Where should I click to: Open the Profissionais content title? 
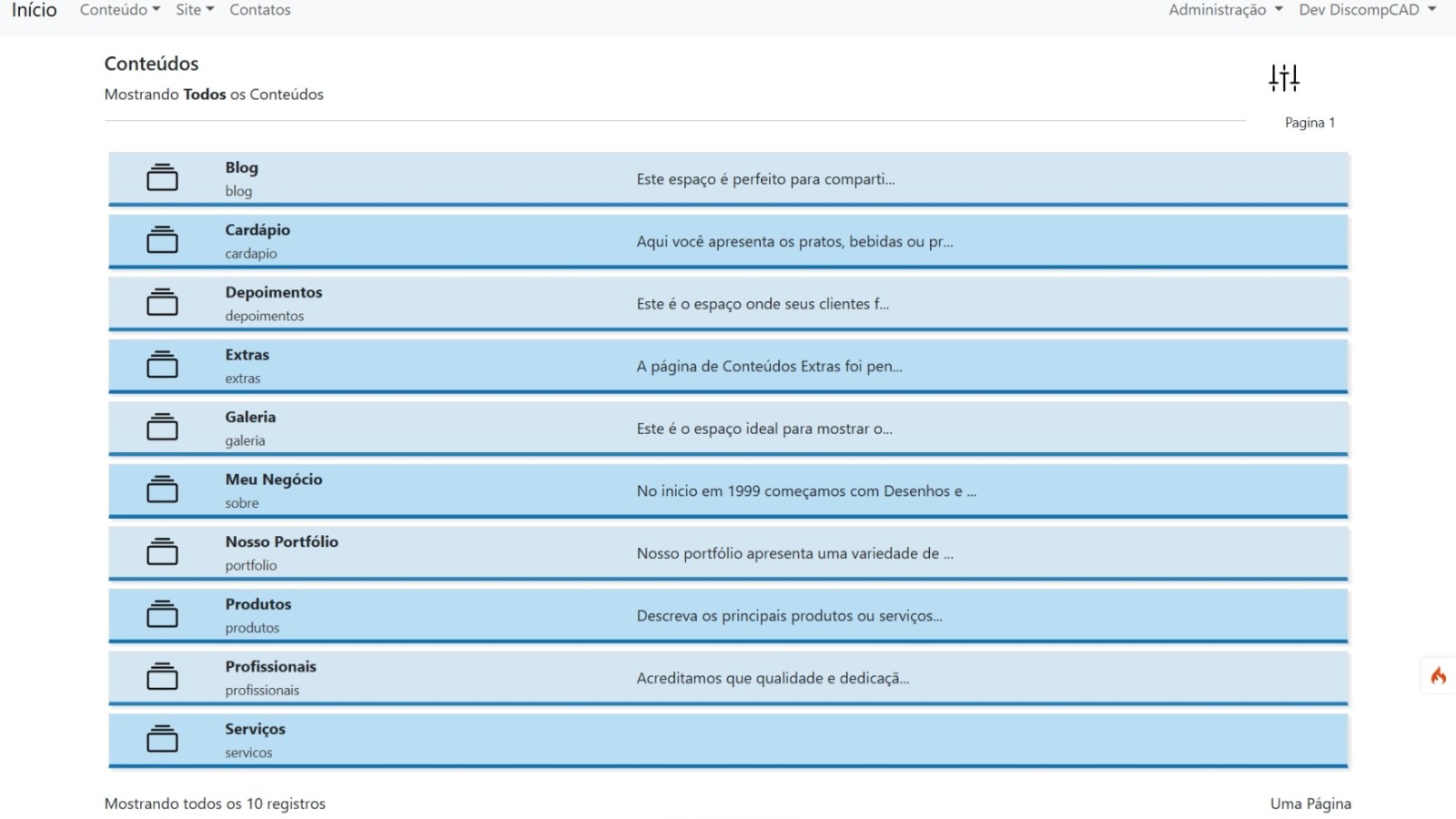click(x=270, y=666)
